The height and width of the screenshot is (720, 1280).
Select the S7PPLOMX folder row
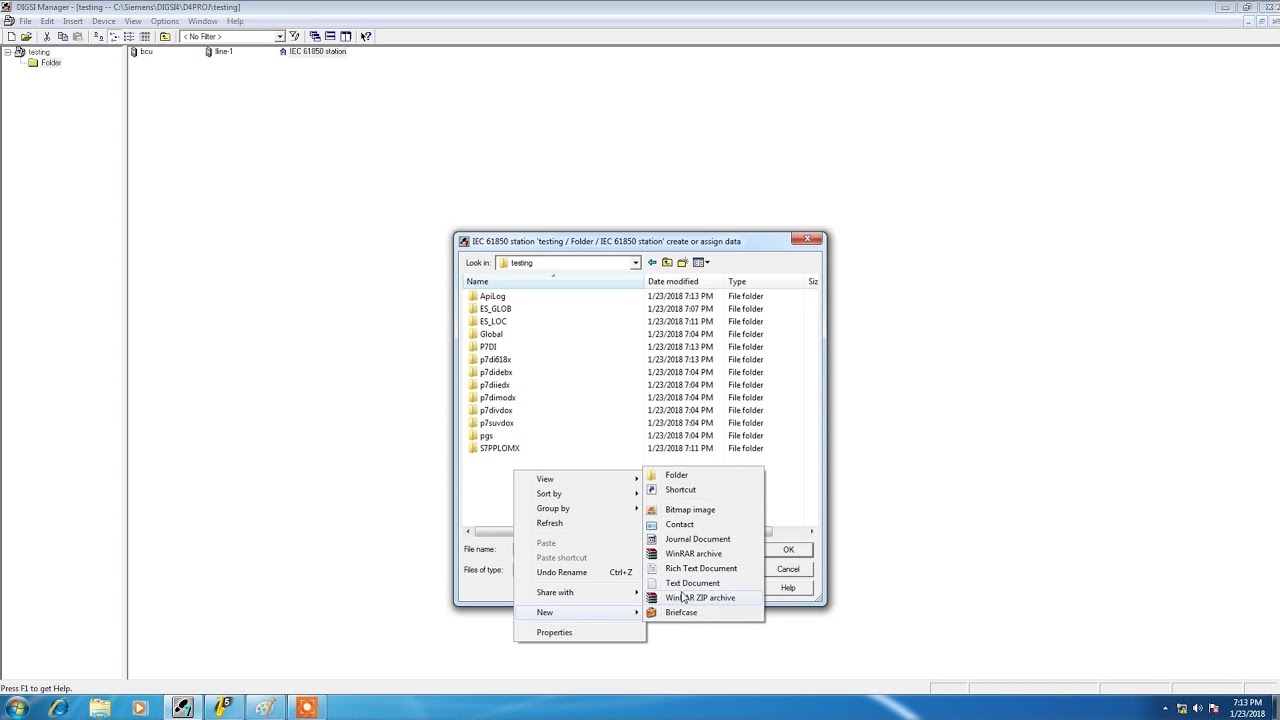640,449
